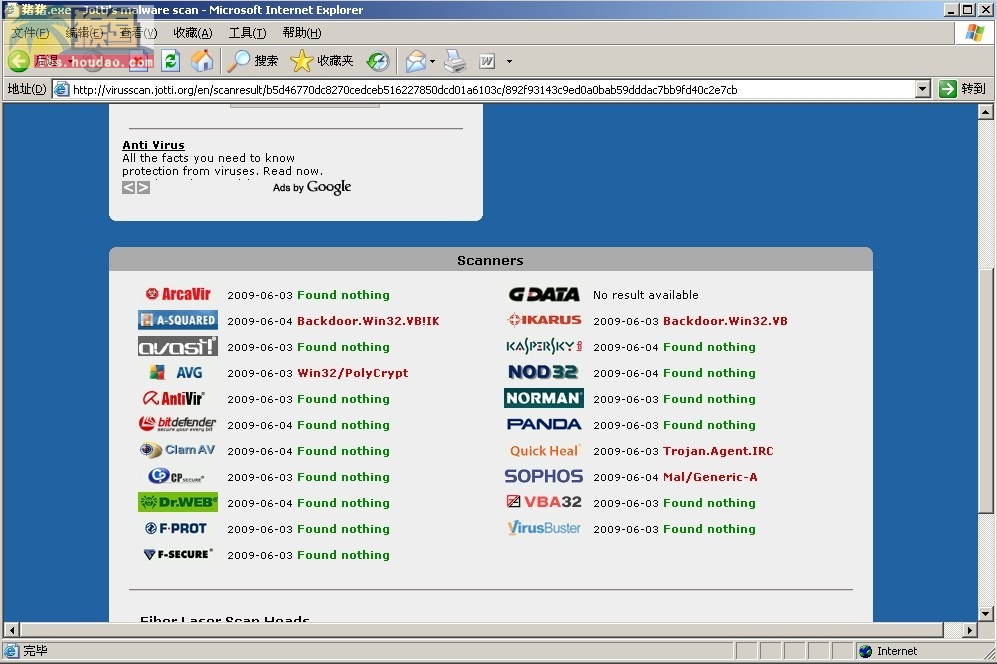Click the Edit with Word icon

click(487, 61)
